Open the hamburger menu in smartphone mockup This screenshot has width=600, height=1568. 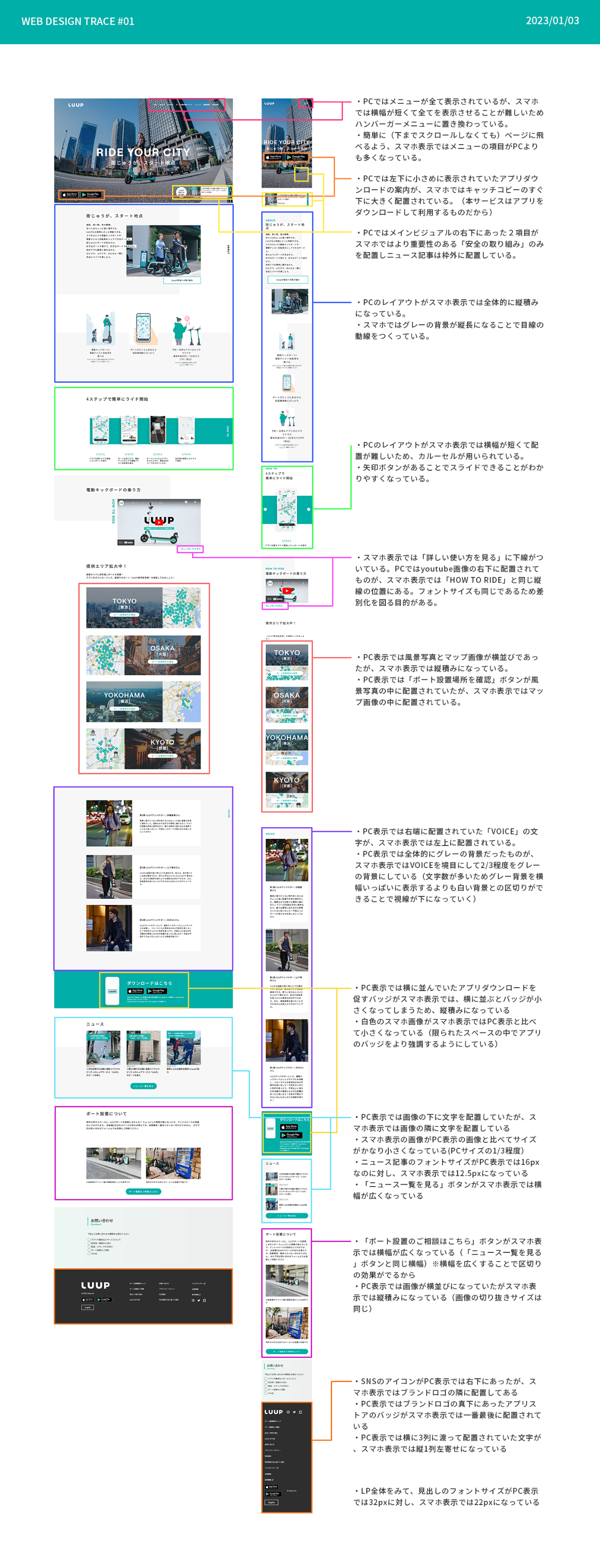coord(307,103)
